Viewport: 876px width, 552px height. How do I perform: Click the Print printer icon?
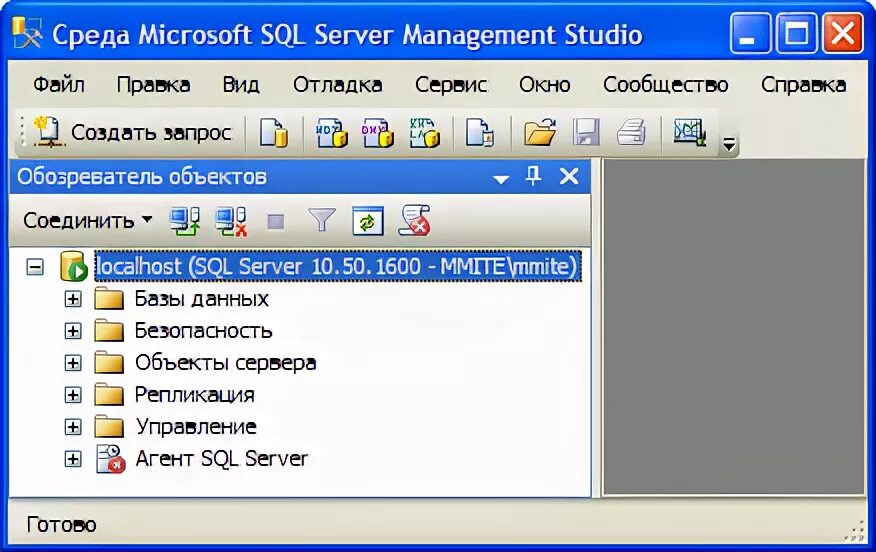(631, 132)
